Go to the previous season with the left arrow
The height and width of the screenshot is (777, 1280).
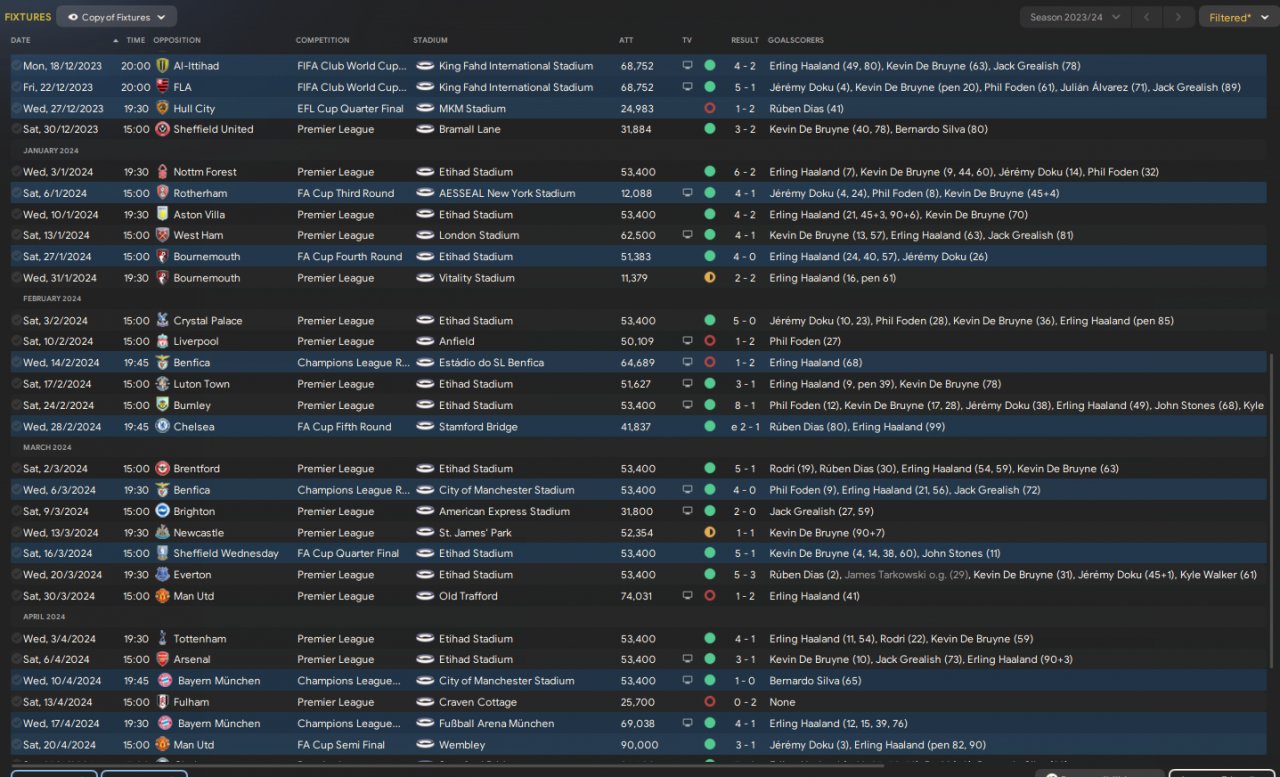click(x=1149, y=17)
